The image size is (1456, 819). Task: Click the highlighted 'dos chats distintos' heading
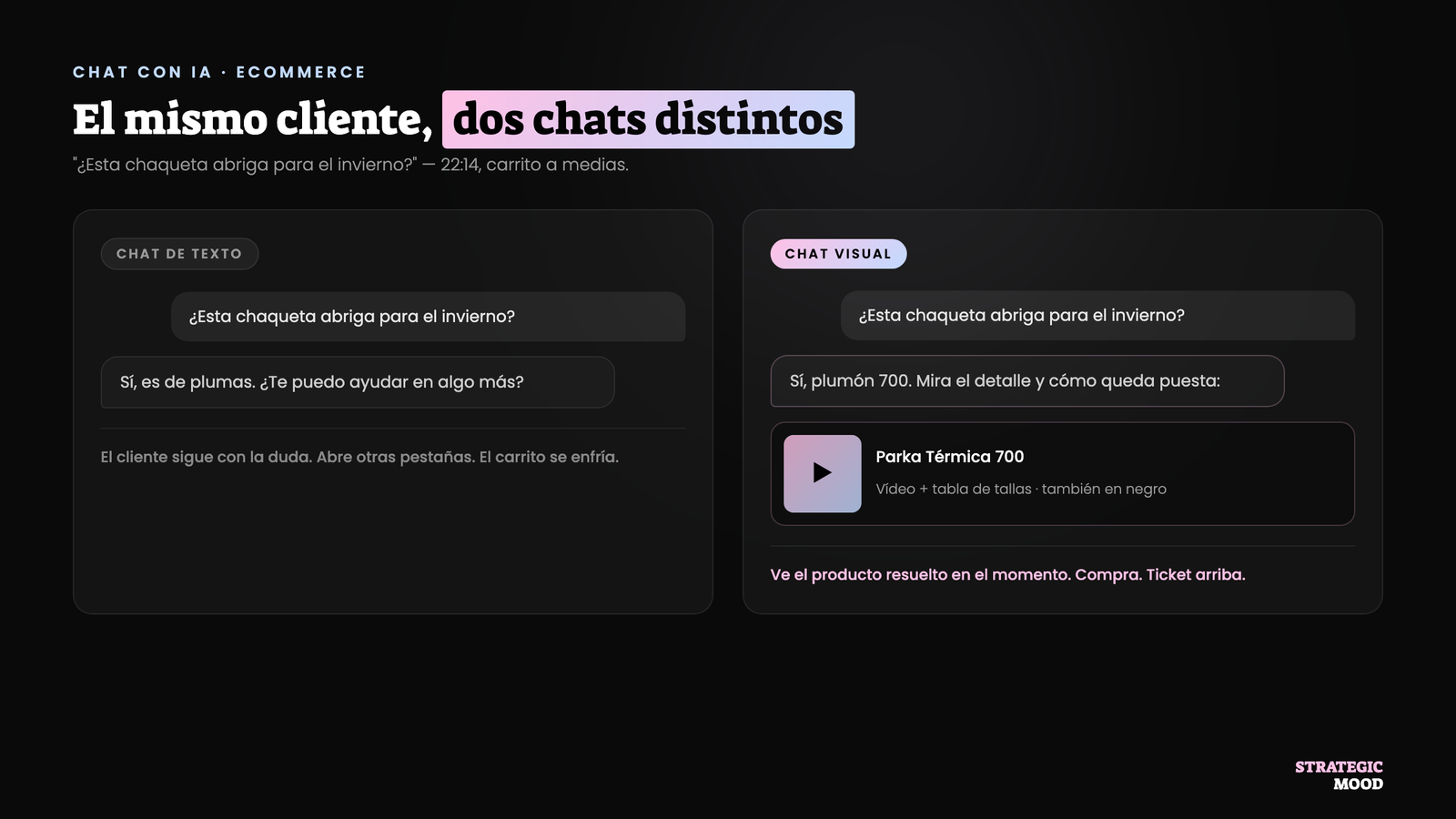648,119
